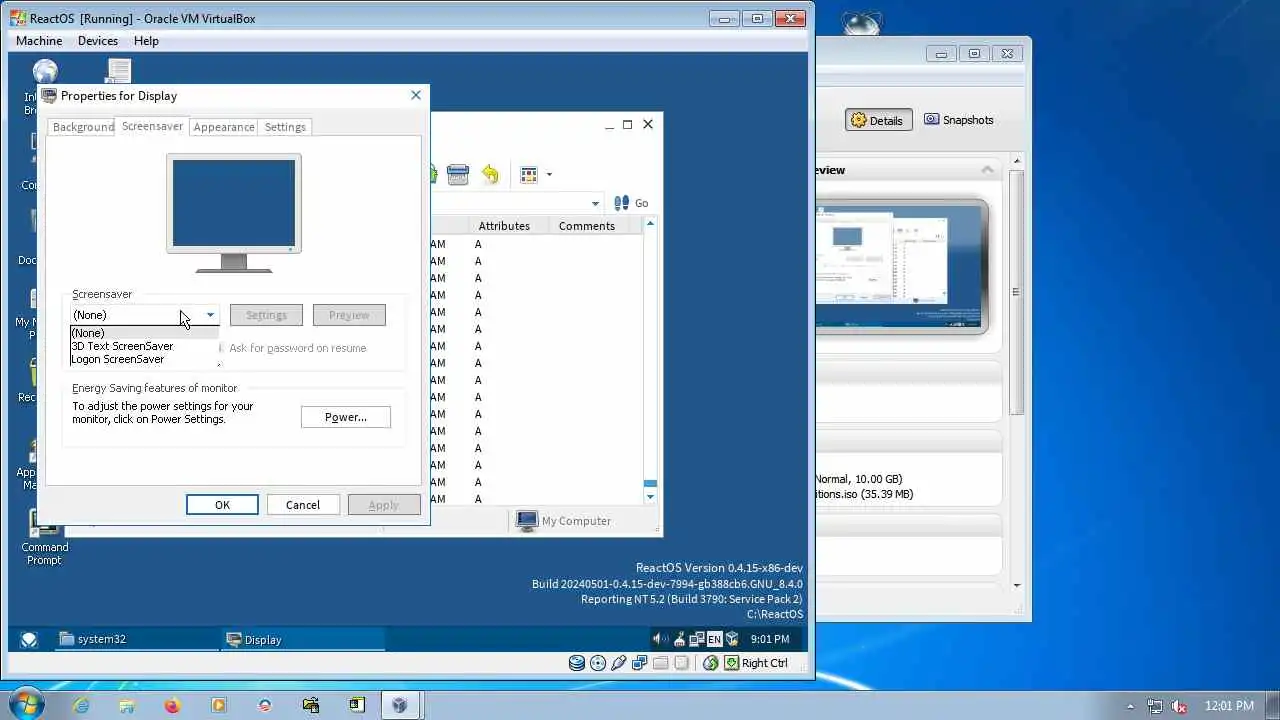Select the Screensaver tab
This screenshot has width=1280, height=720.
point(152,126)
